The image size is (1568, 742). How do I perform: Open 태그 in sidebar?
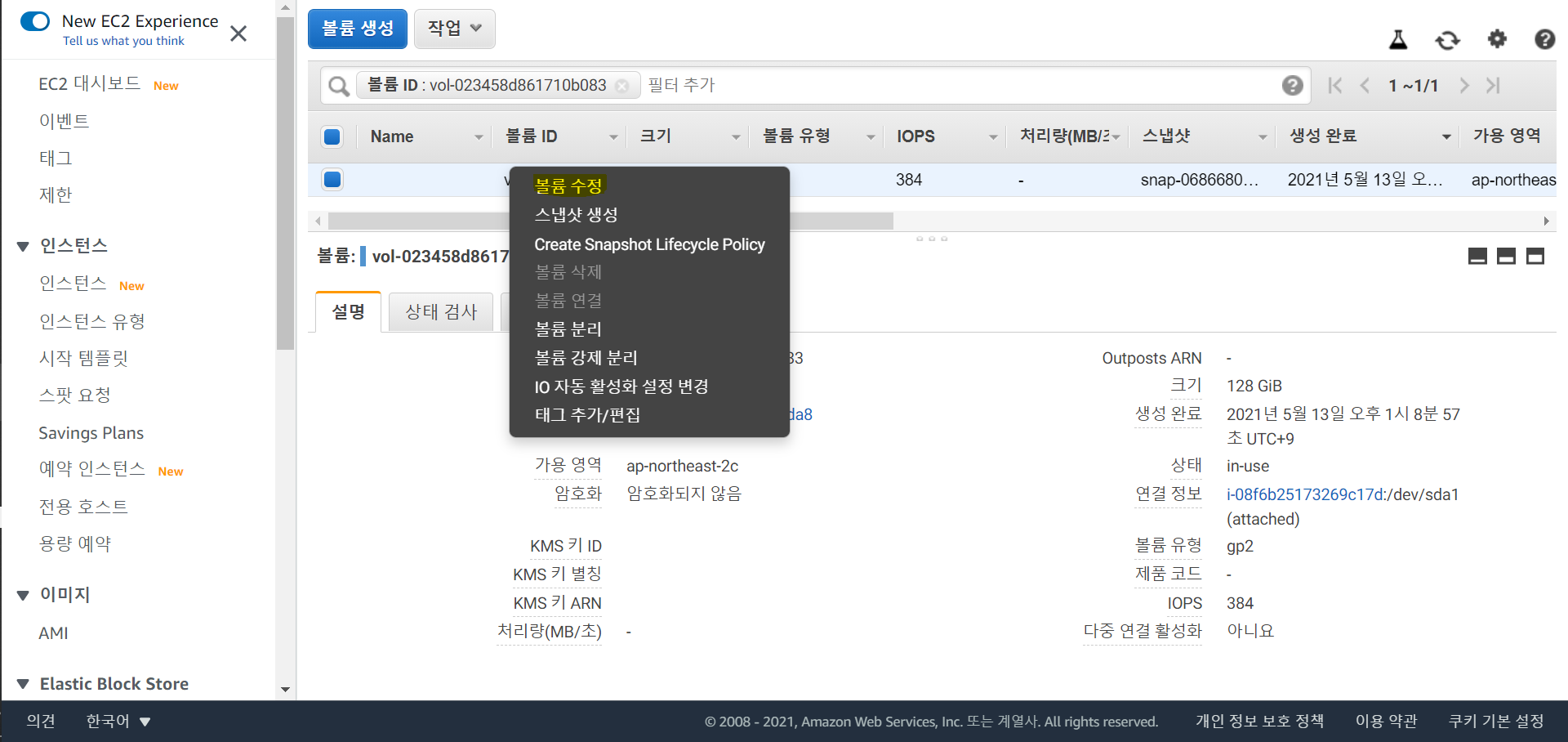pyautogui.click(x=56, y=158)
